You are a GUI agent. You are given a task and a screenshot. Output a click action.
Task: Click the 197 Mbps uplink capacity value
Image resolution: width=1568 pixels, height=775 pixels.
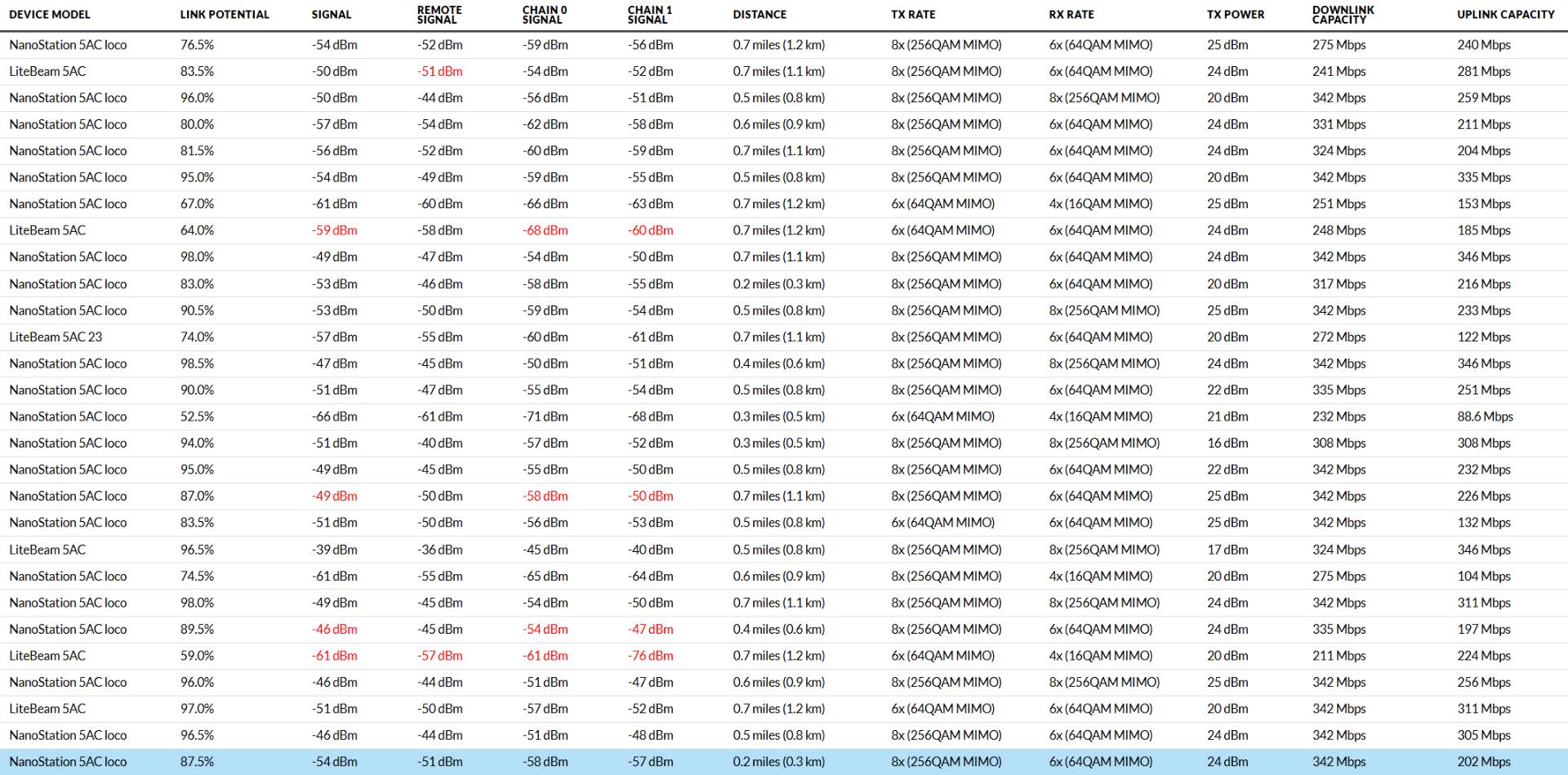(x=1484, y=630)
